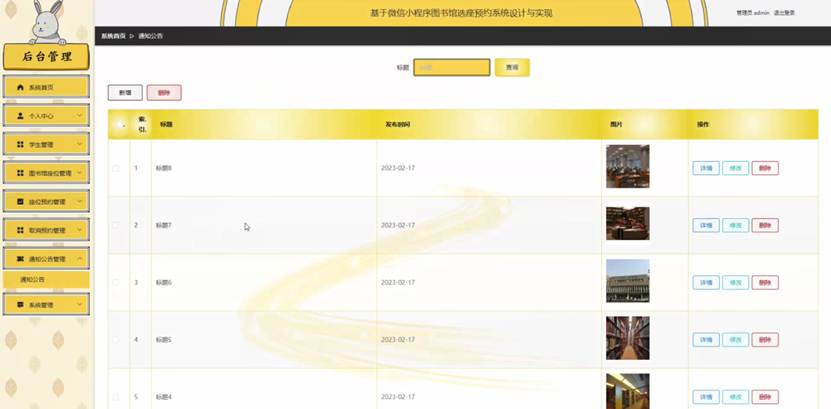Image resolution: width=831 pixels, height=409 pixels.
Task: Click 通知公告 in the breadcrumb bar
Action: 151,36
